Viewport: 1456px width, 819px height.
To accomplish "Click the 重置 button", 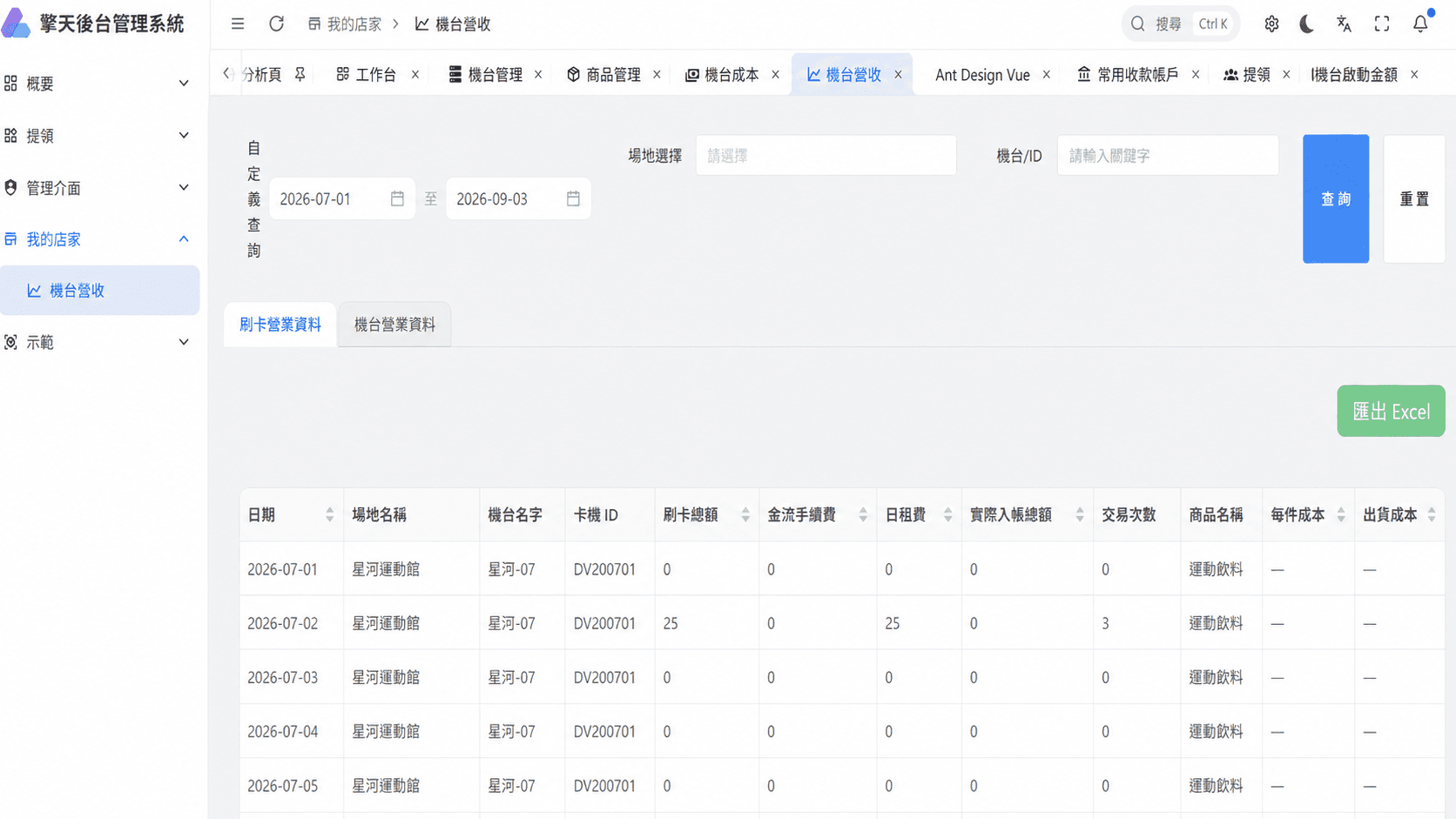I will point(1414,198).
